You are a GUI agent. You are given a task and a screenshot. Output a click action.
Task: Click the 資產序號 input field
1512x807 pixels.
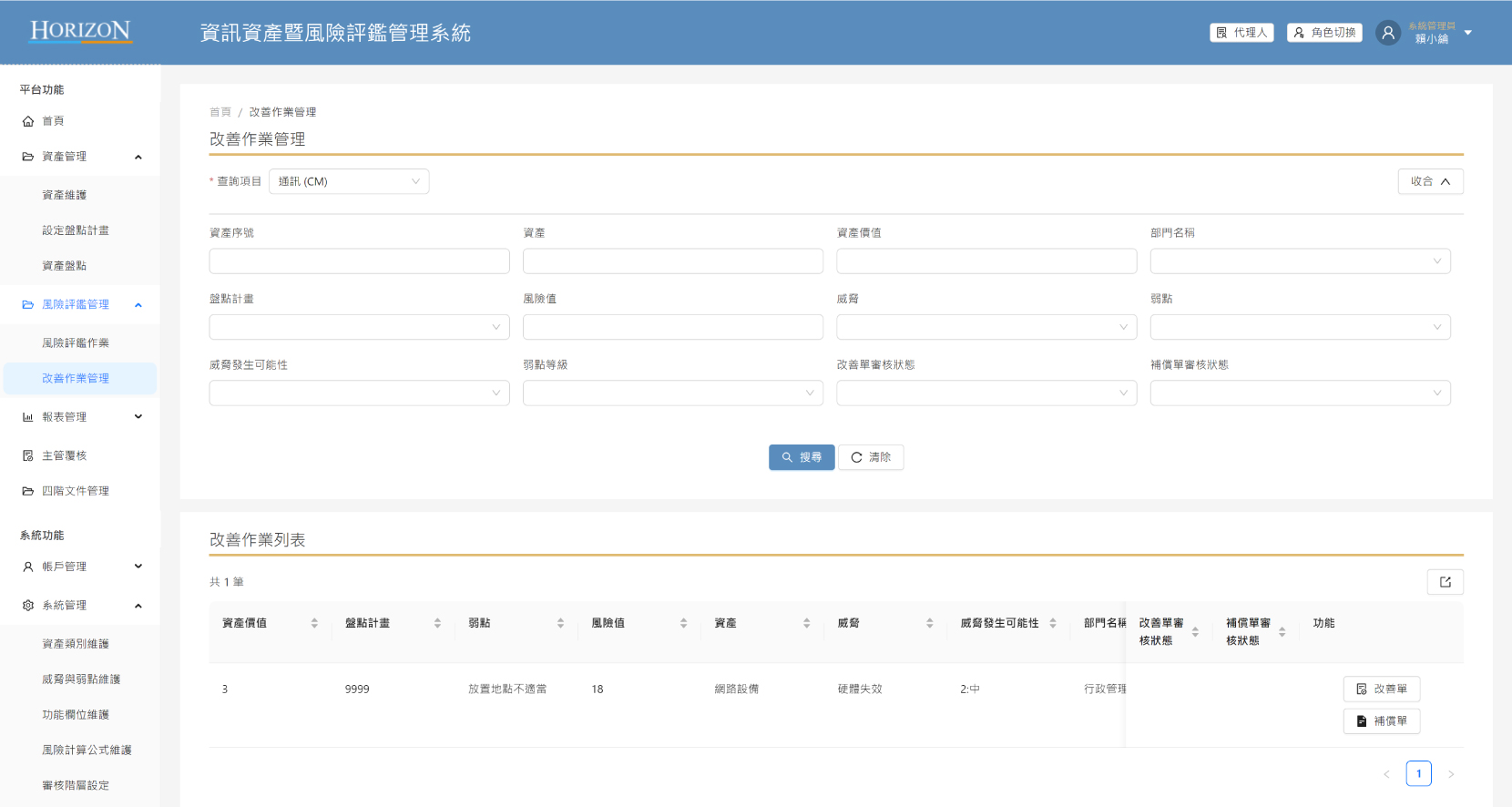click(359, 261)
